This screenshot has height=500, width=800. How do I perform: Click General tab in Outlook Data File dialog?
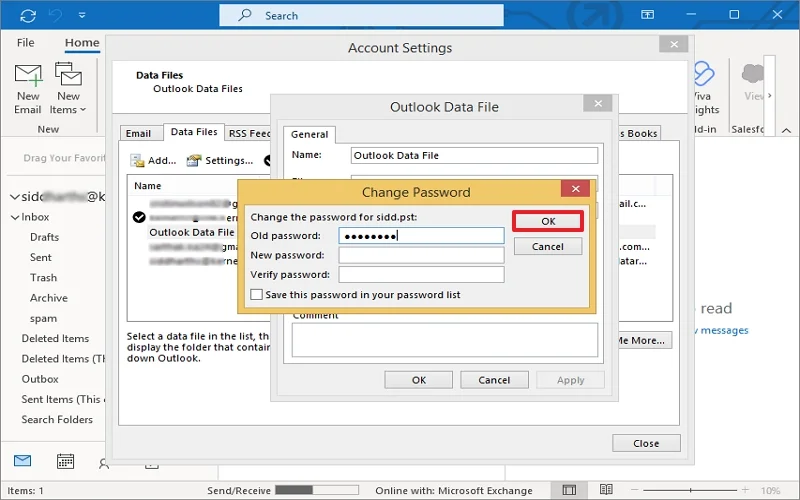coord(309,134)
